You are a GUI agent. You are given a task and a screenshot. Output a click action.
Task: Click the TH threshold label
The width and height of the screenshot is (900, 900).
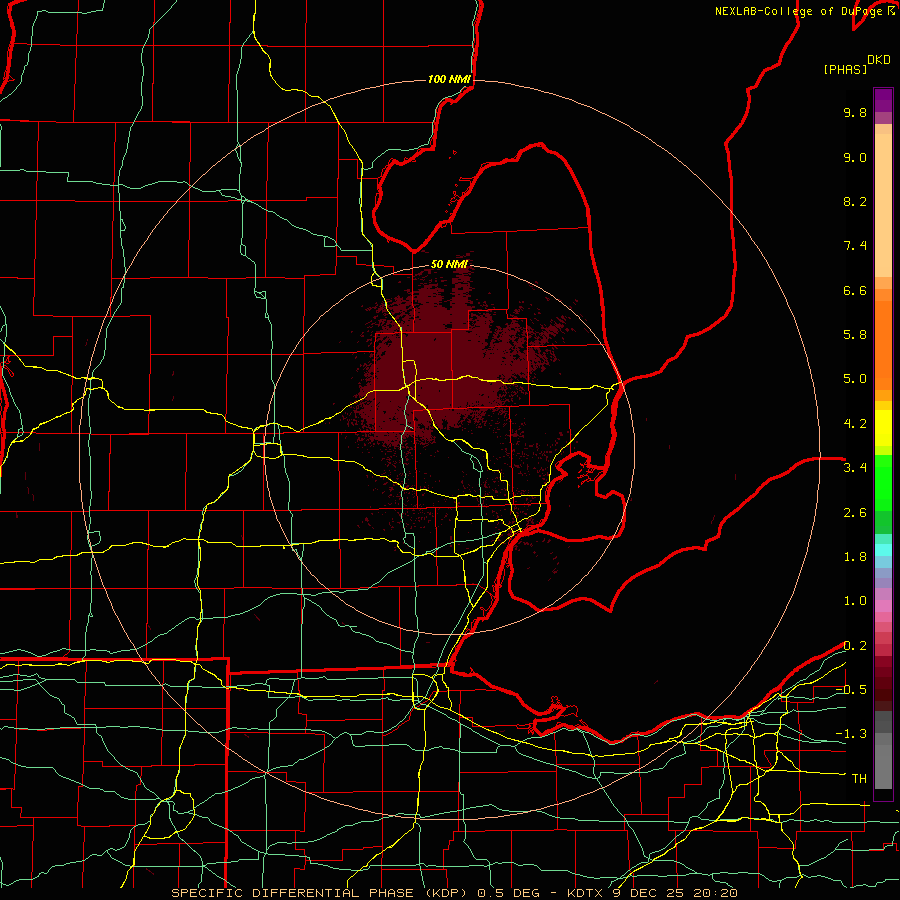click(859, 779)
